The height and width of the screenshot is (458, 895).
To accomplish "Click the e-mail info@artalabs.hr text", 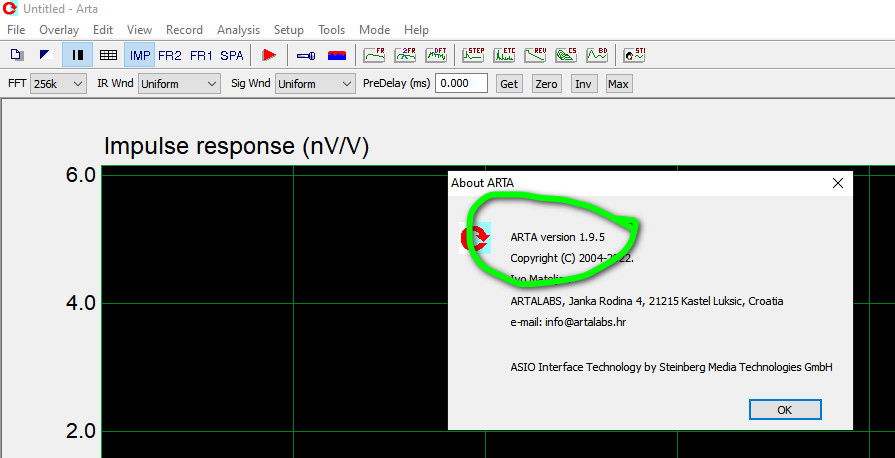I will point(568,322).
